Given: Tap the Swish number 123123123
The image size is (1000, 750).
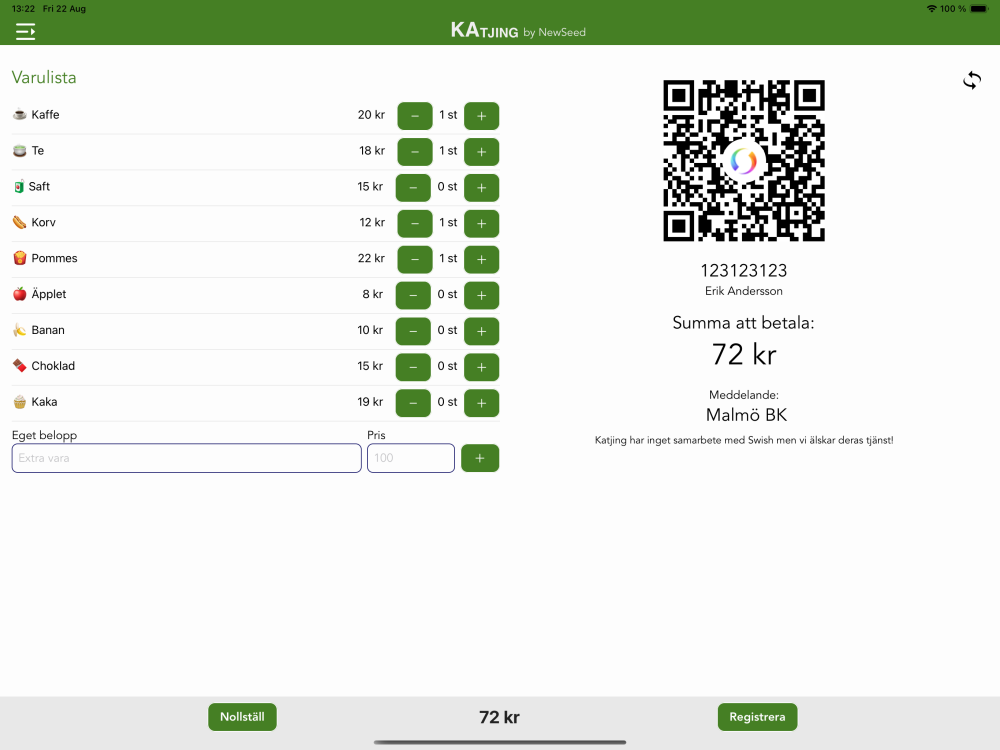Looking at the screenshot, I should [x=744, y=270].
